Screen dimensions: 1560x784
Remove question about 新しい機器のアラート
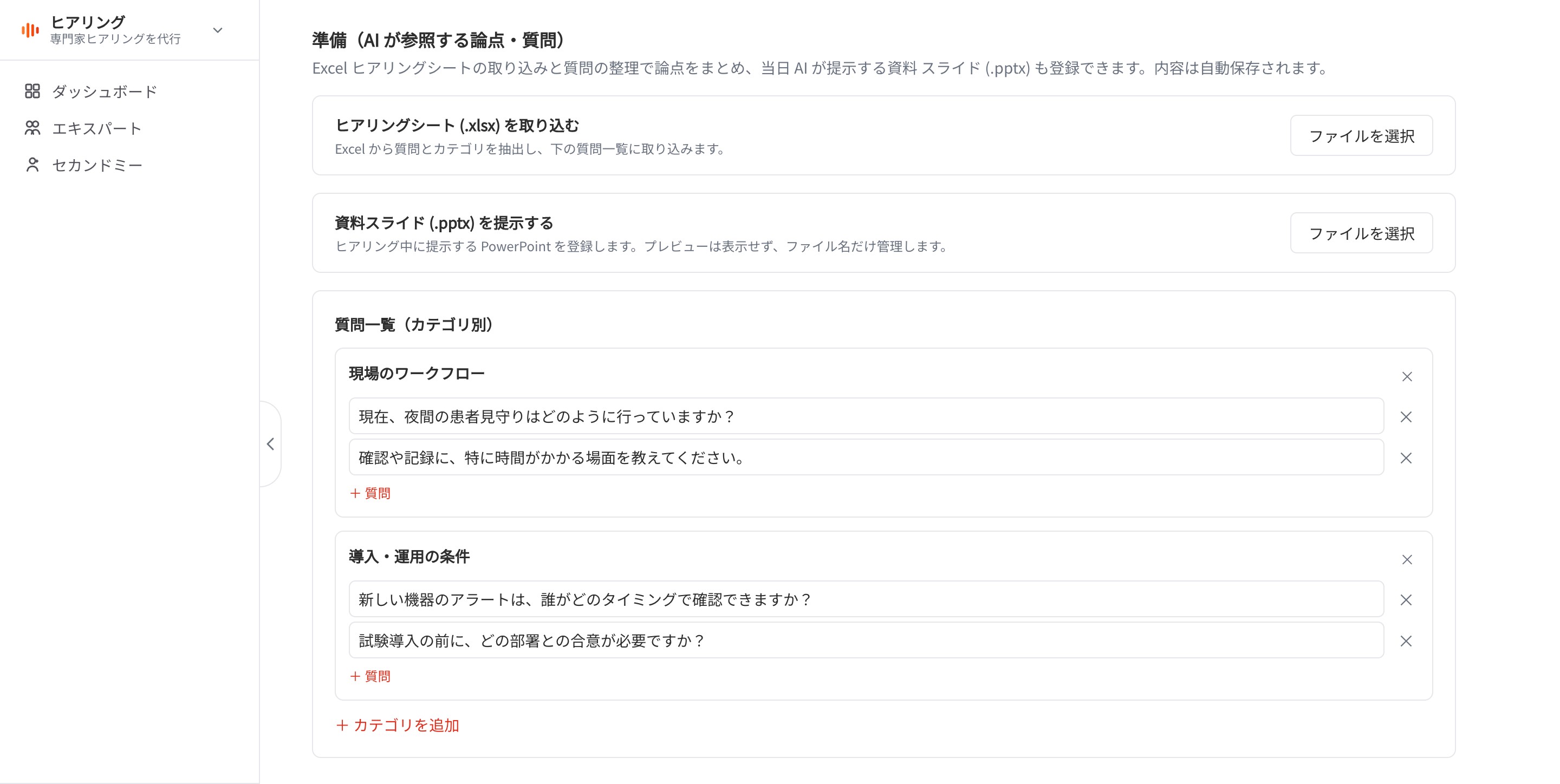coord(1406,600)
